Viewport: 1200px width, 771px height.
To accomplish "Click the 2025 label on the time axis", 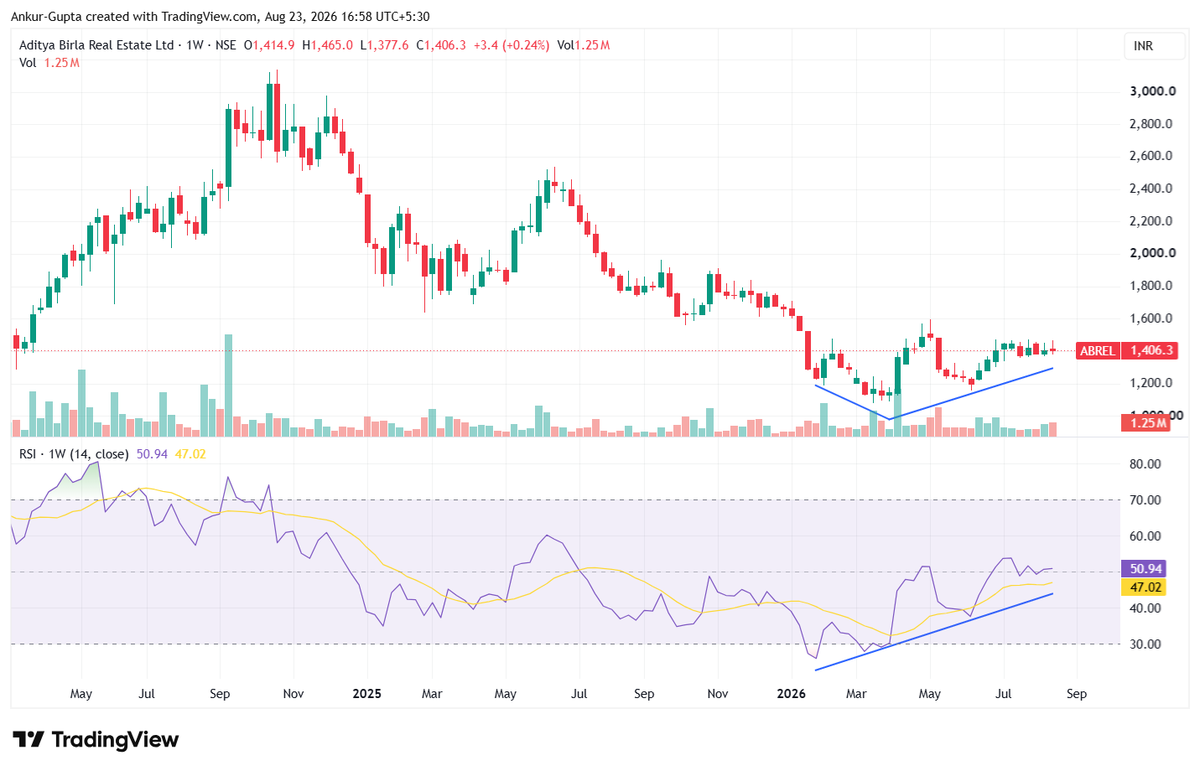I will click(x=367, y=693).
